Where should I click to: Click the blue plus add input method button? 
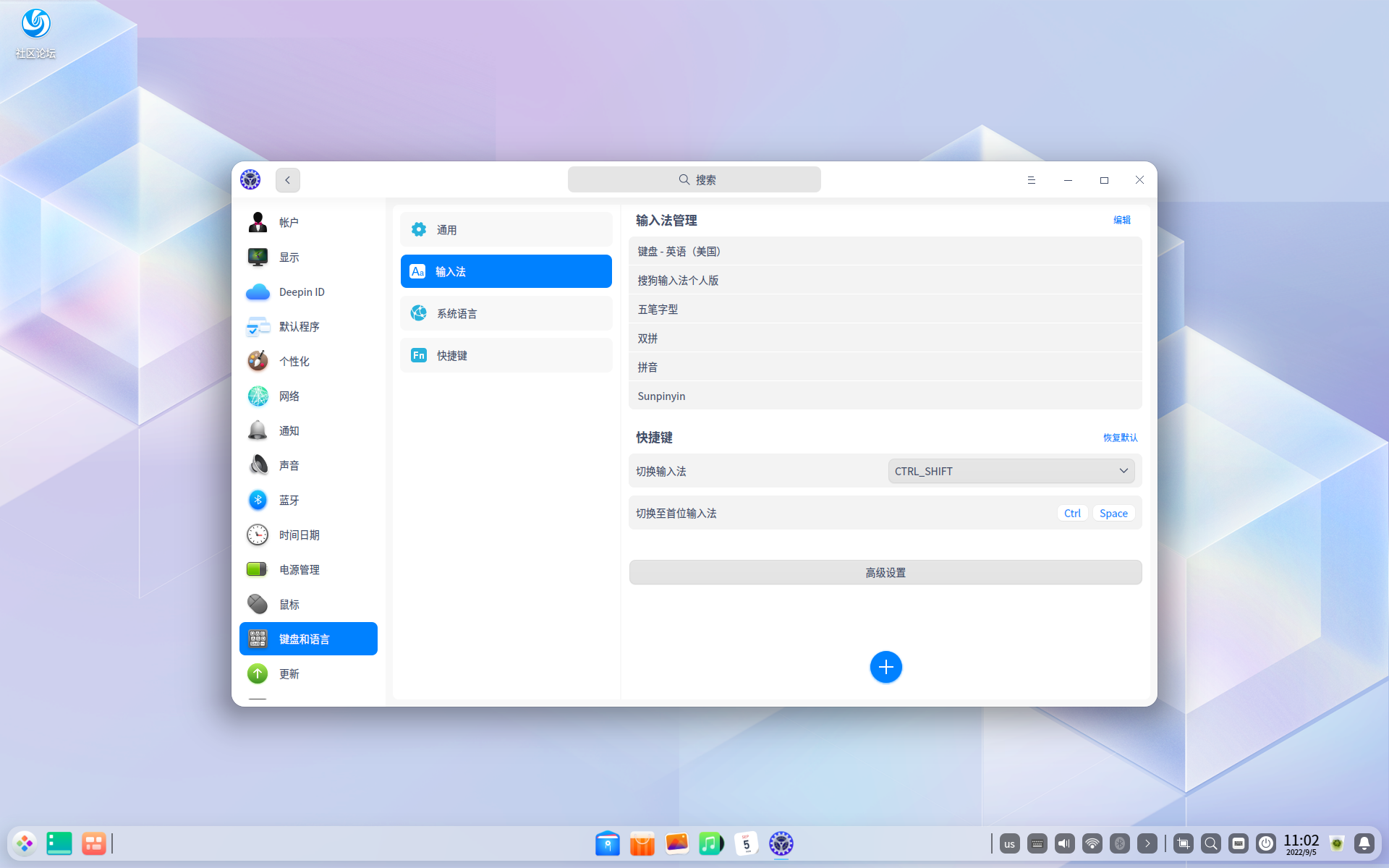tap(885, 667)
